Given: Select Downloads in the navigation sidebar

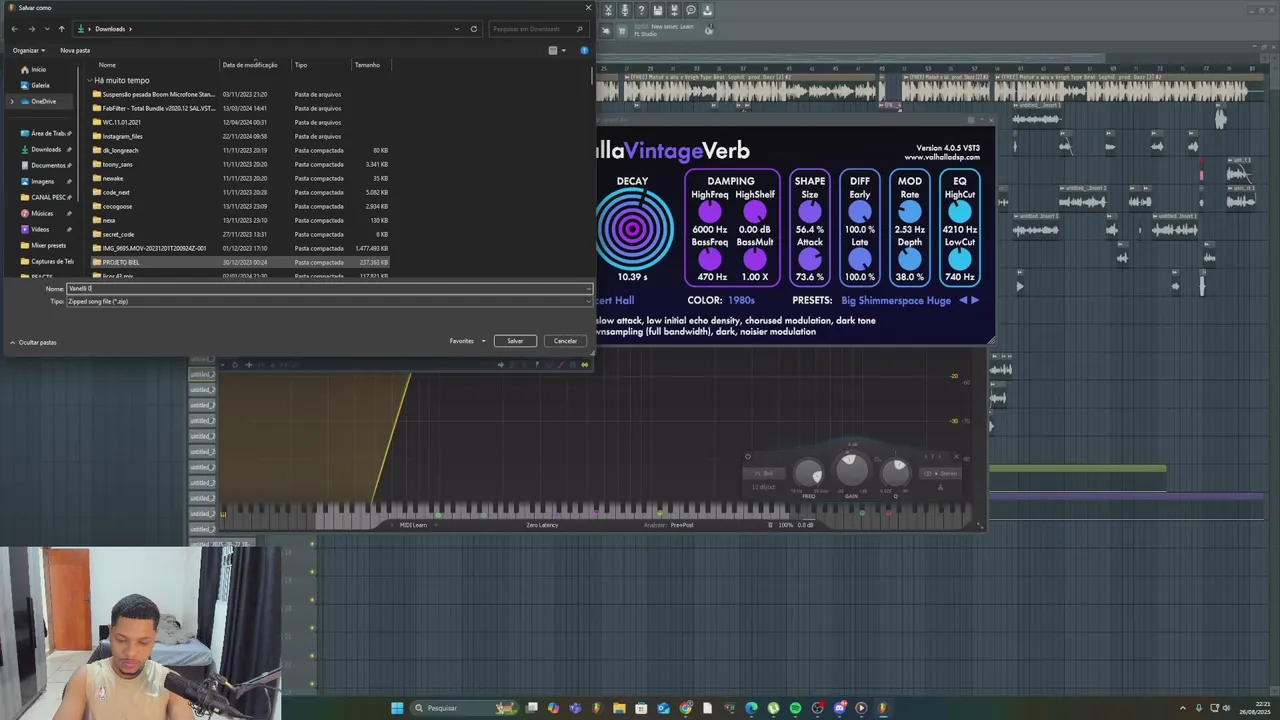Looking at the screenshot, I should 46,149.
